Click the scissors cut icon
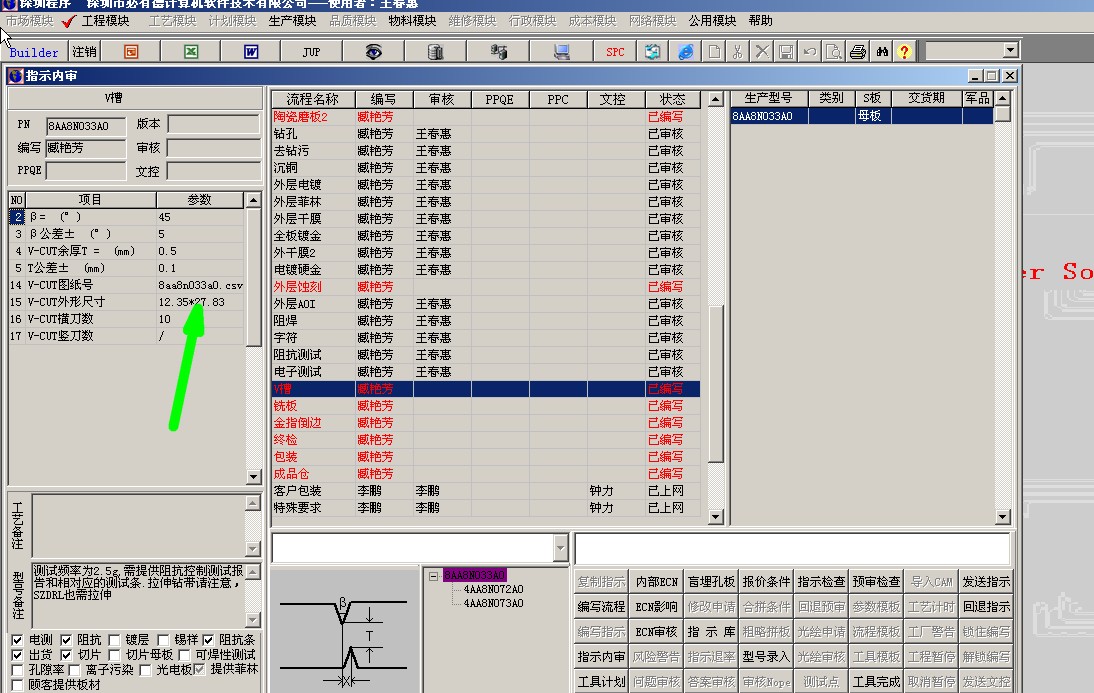1094x693 pixels. [737, 52]
